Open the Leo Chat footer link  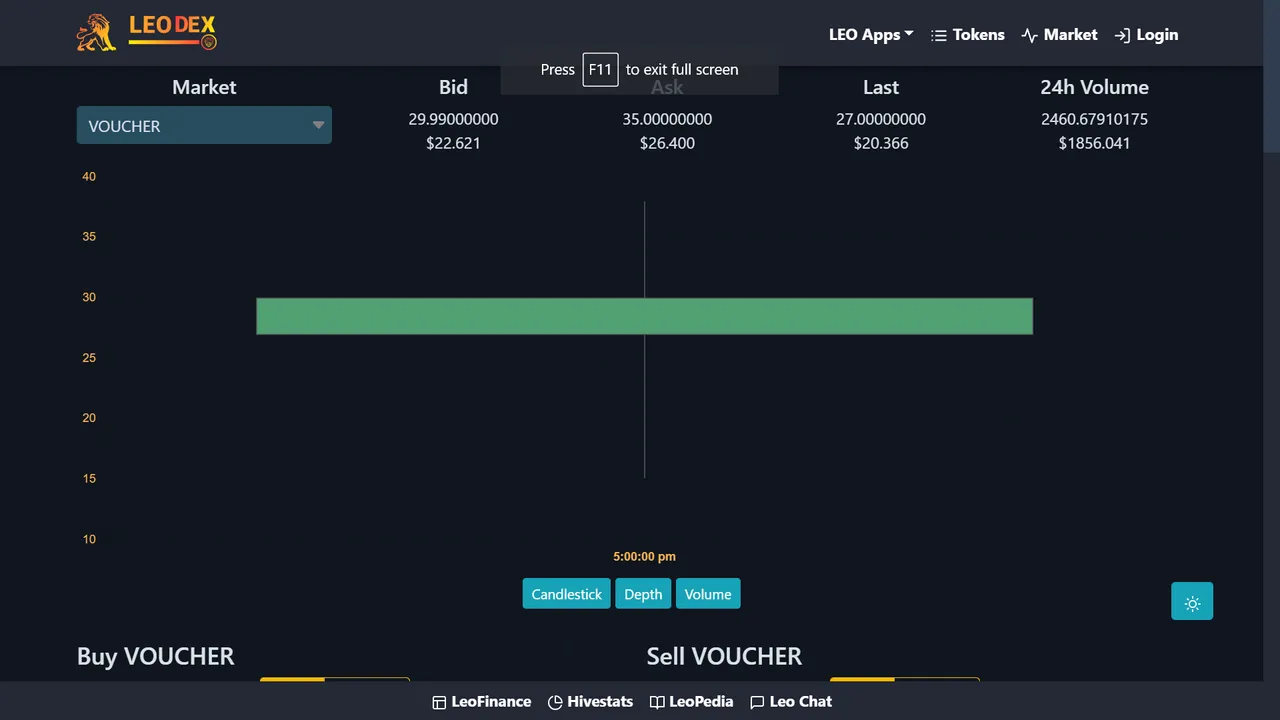(x=791, y=702)
